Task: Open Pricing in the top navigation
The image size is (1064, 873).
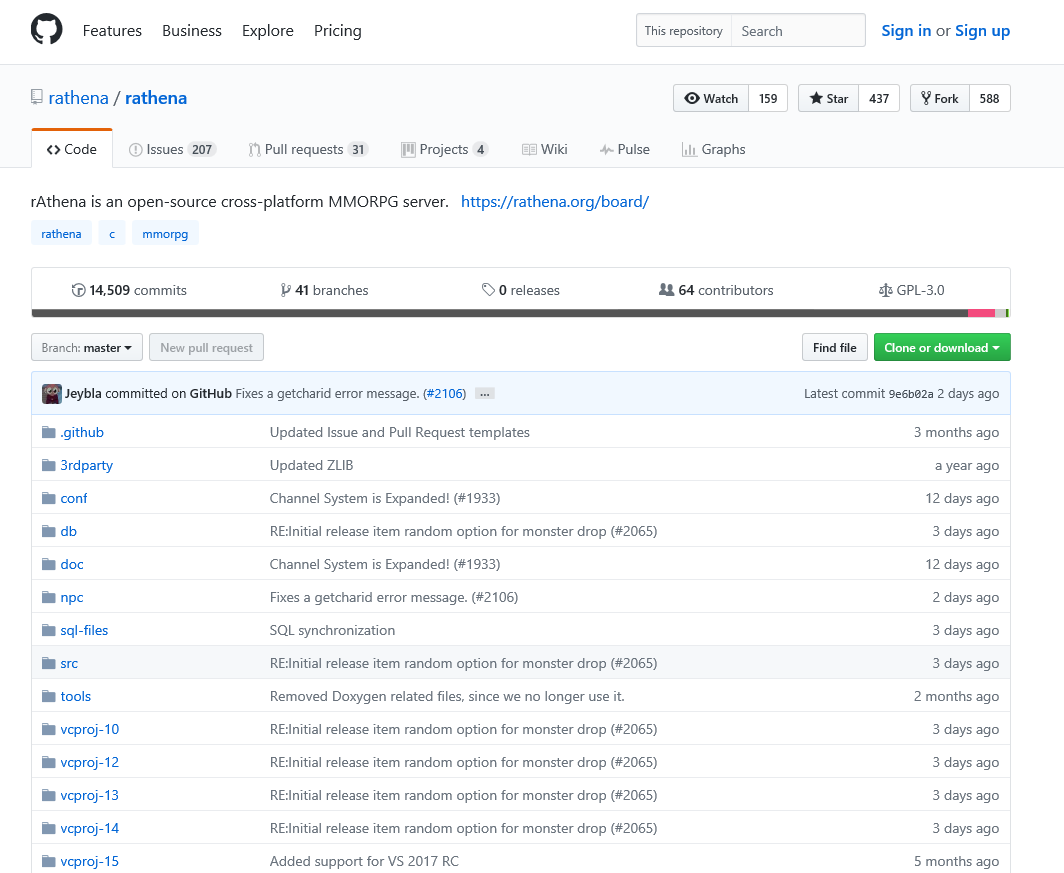Action: coord(338,31)
